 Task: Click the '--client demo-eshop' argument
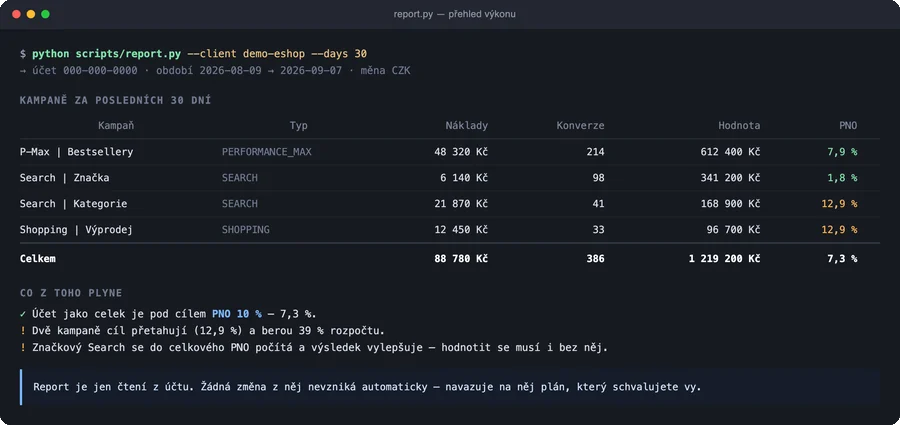pos(246,53)
